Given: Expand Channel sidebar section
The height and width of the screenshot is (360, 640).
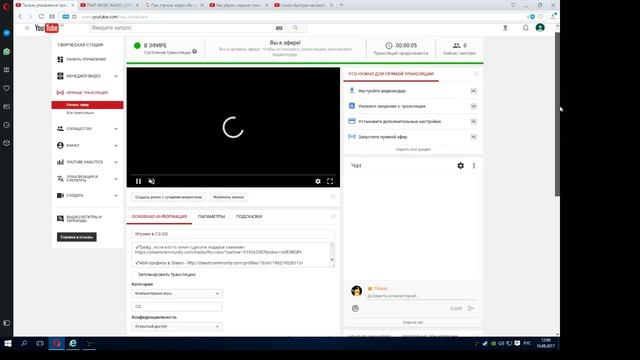Looking at the screenshot, I should [x=116, y=146].
